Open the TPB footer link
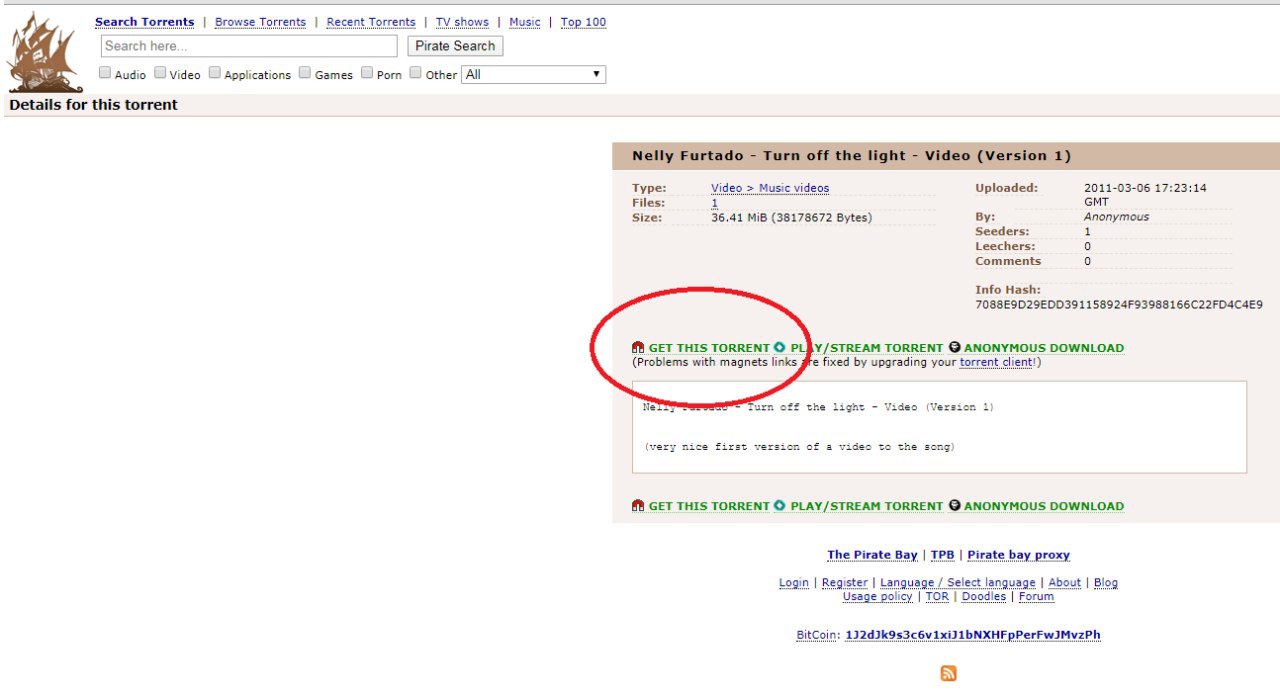 click(x=943, y=555)
